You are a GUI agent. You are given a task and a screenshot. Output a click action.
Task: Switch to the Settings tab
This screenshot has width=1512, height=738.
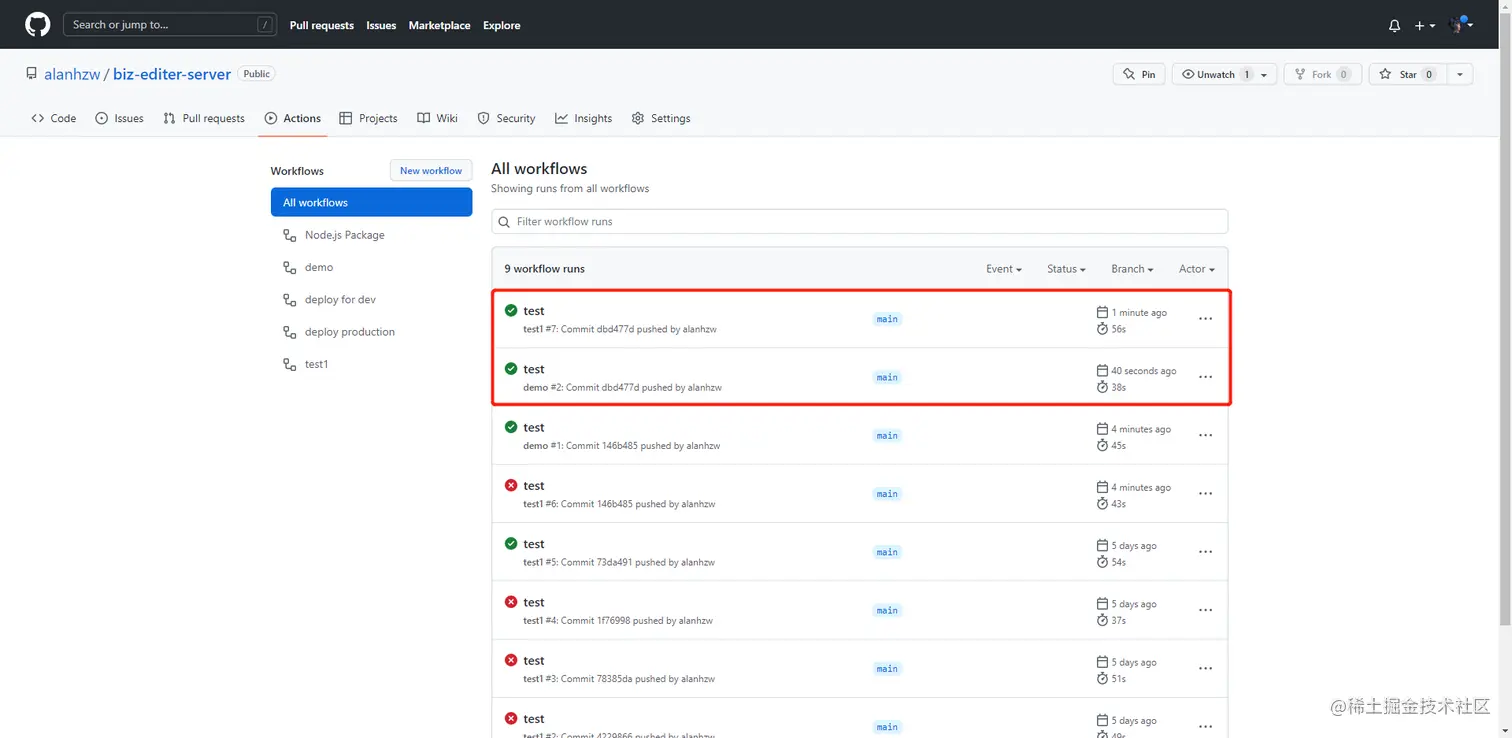point(661,118)
